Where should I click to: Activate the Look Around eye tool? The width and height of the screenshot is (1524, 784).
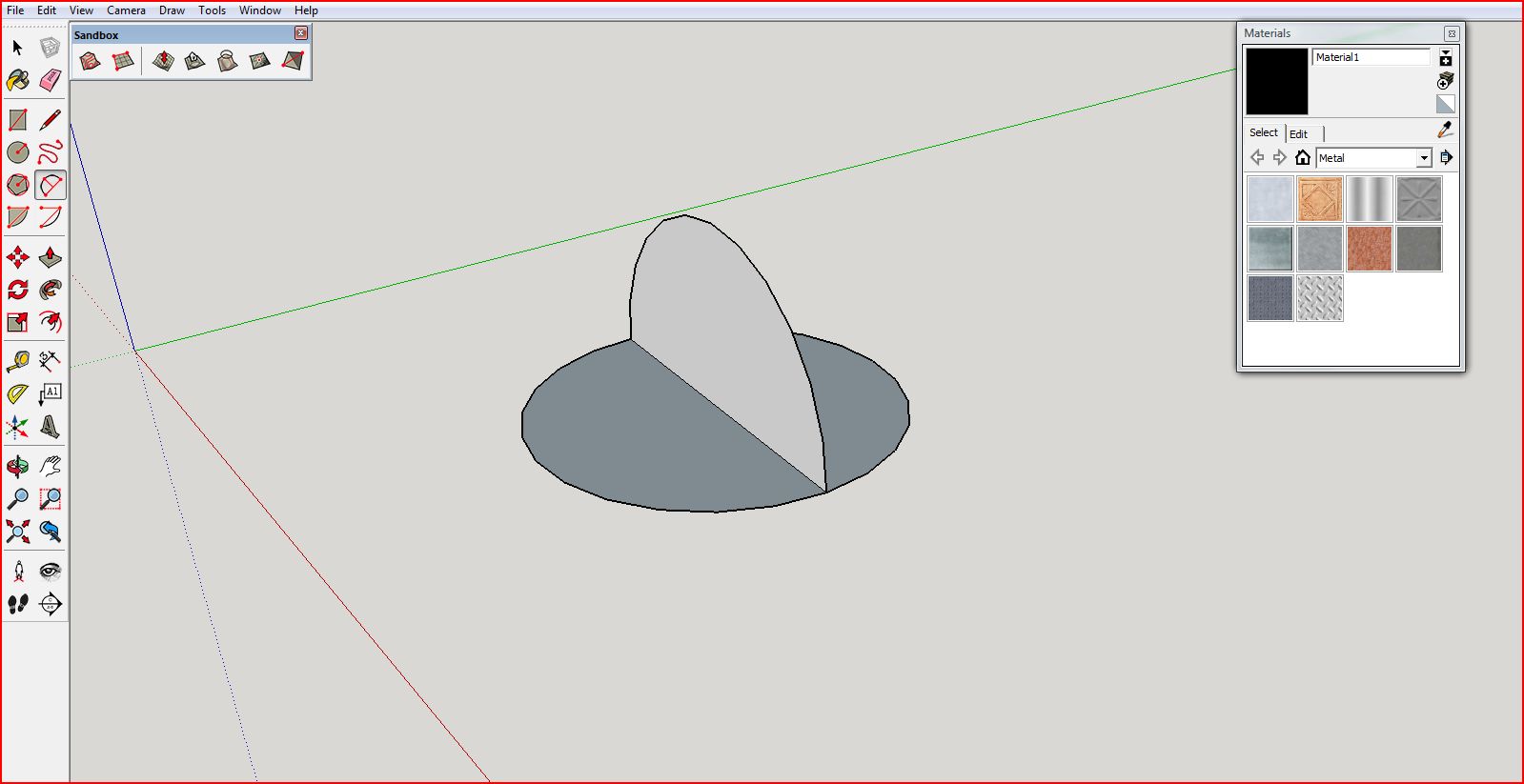coord(50,572)
